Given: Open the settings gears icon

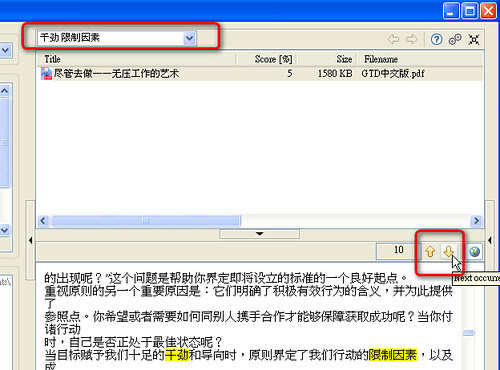Looking at the screenshot, I should 455,39.
